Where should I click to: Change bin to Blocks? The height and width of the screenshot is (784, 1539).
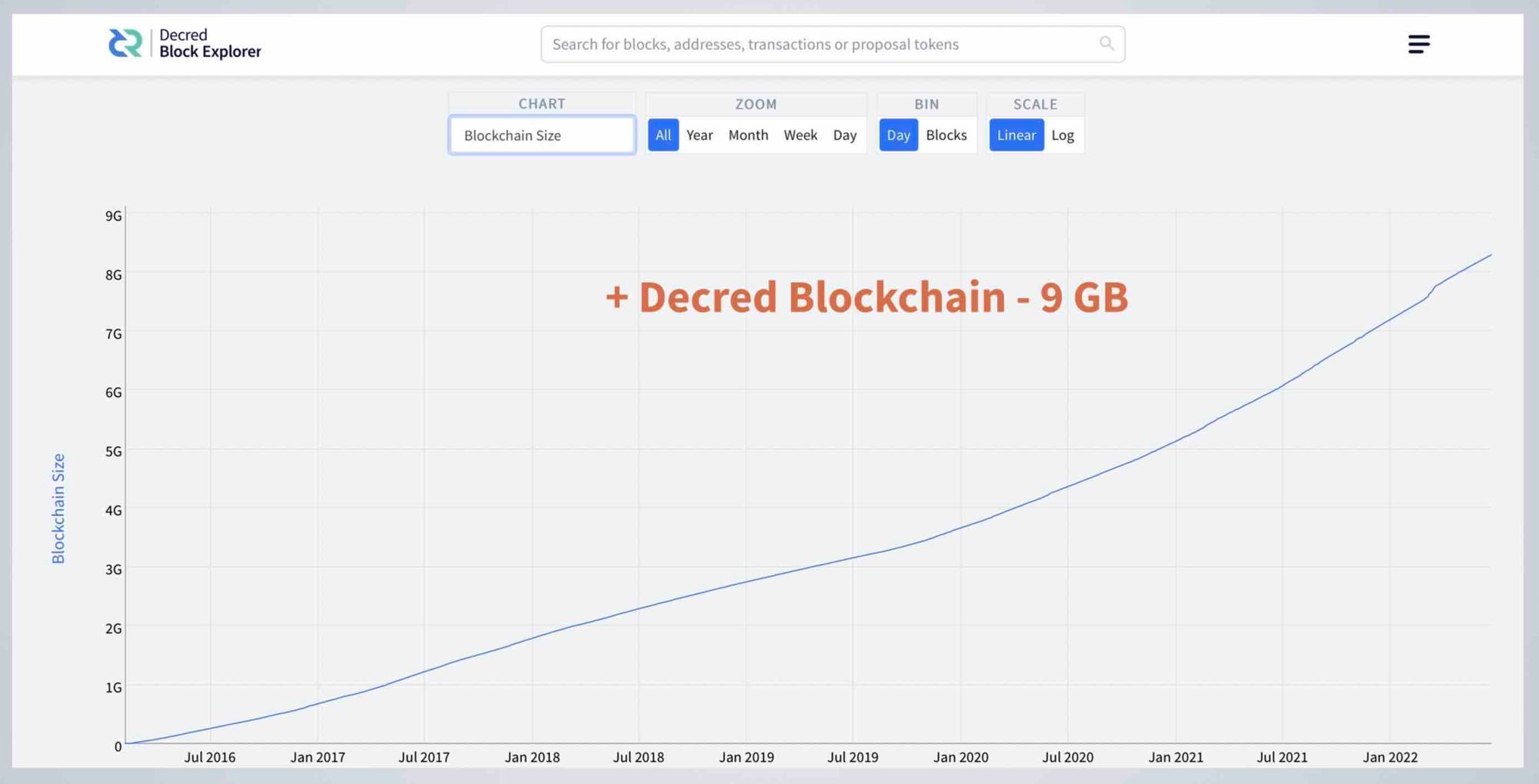[946, 135]
